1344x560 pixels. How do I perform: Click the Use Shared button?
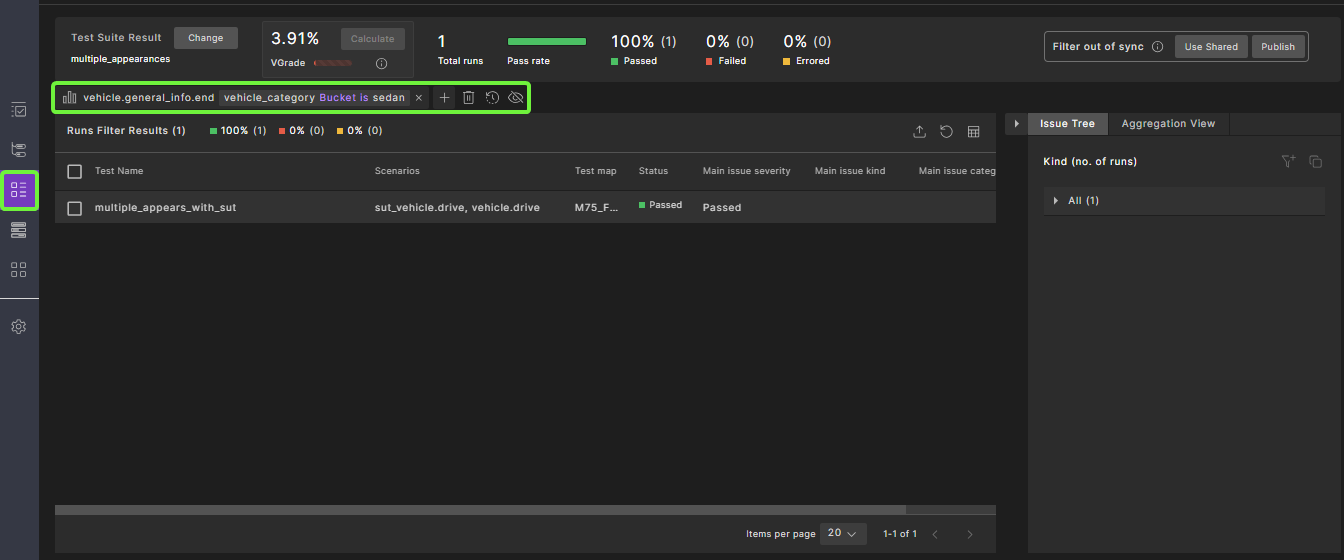1211,47
